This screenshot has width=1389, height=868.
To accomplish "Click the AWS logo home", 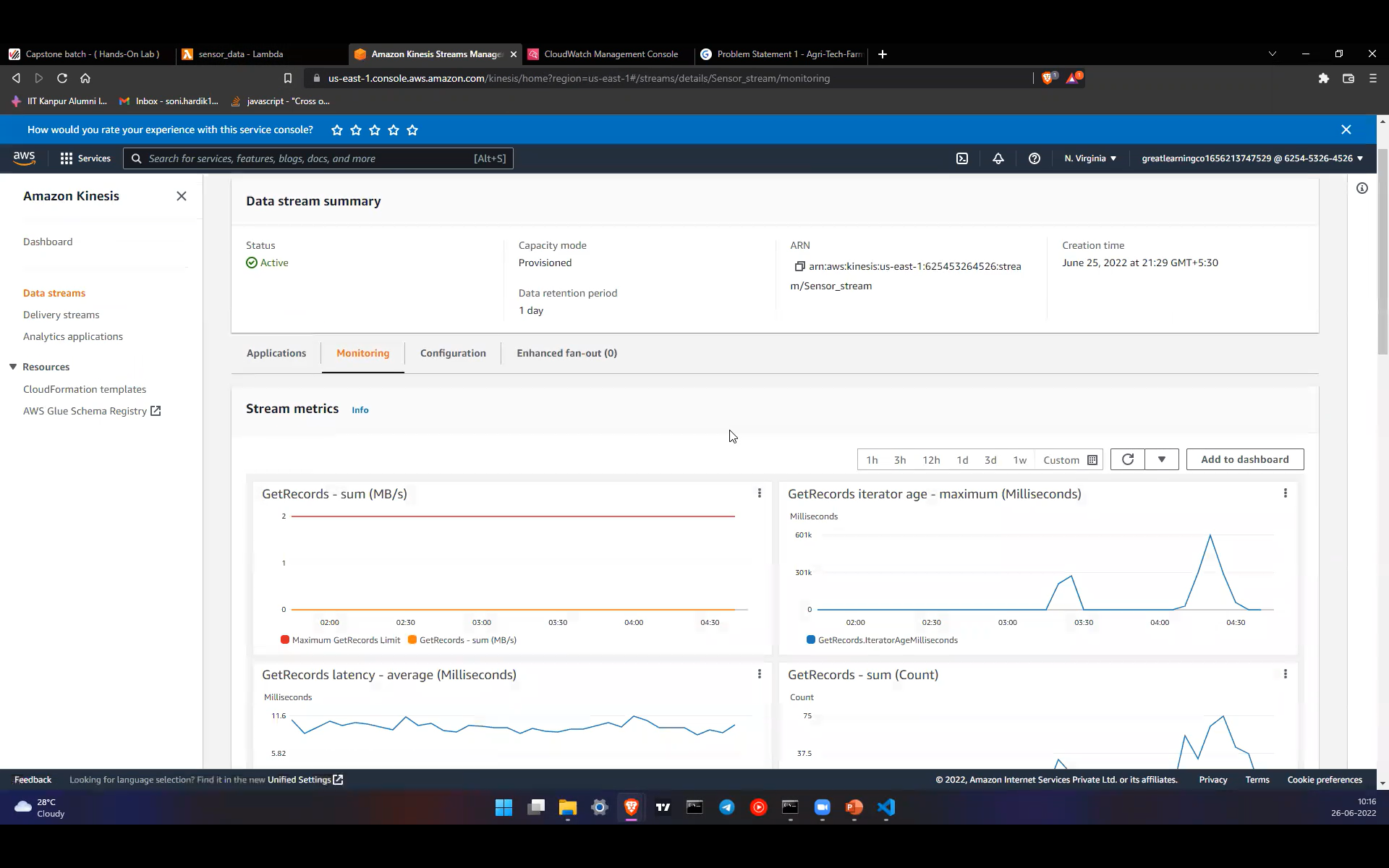I will [24, 158].
